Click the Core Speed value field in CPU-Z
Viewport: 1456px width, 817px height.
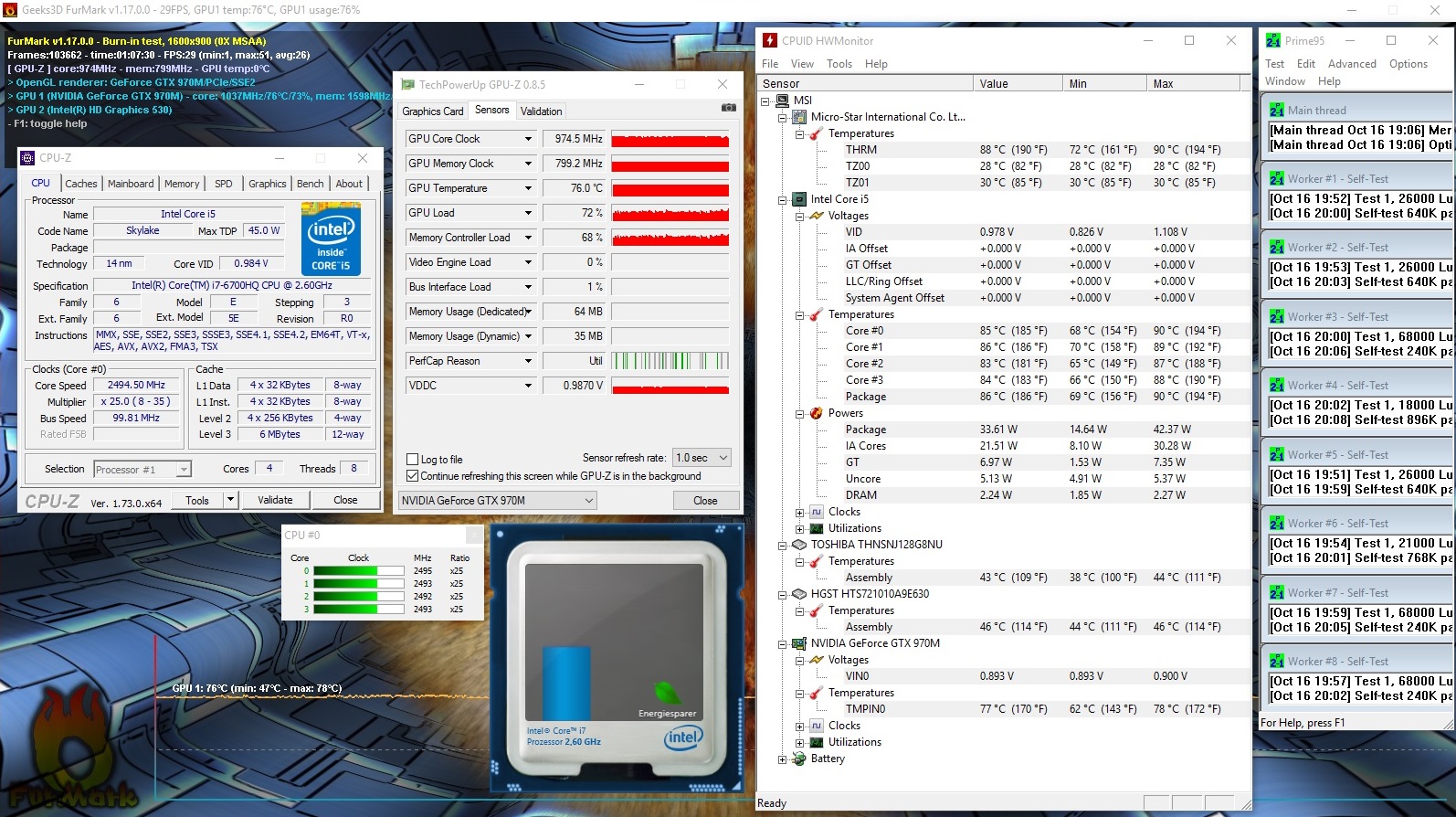click(136, 386)
